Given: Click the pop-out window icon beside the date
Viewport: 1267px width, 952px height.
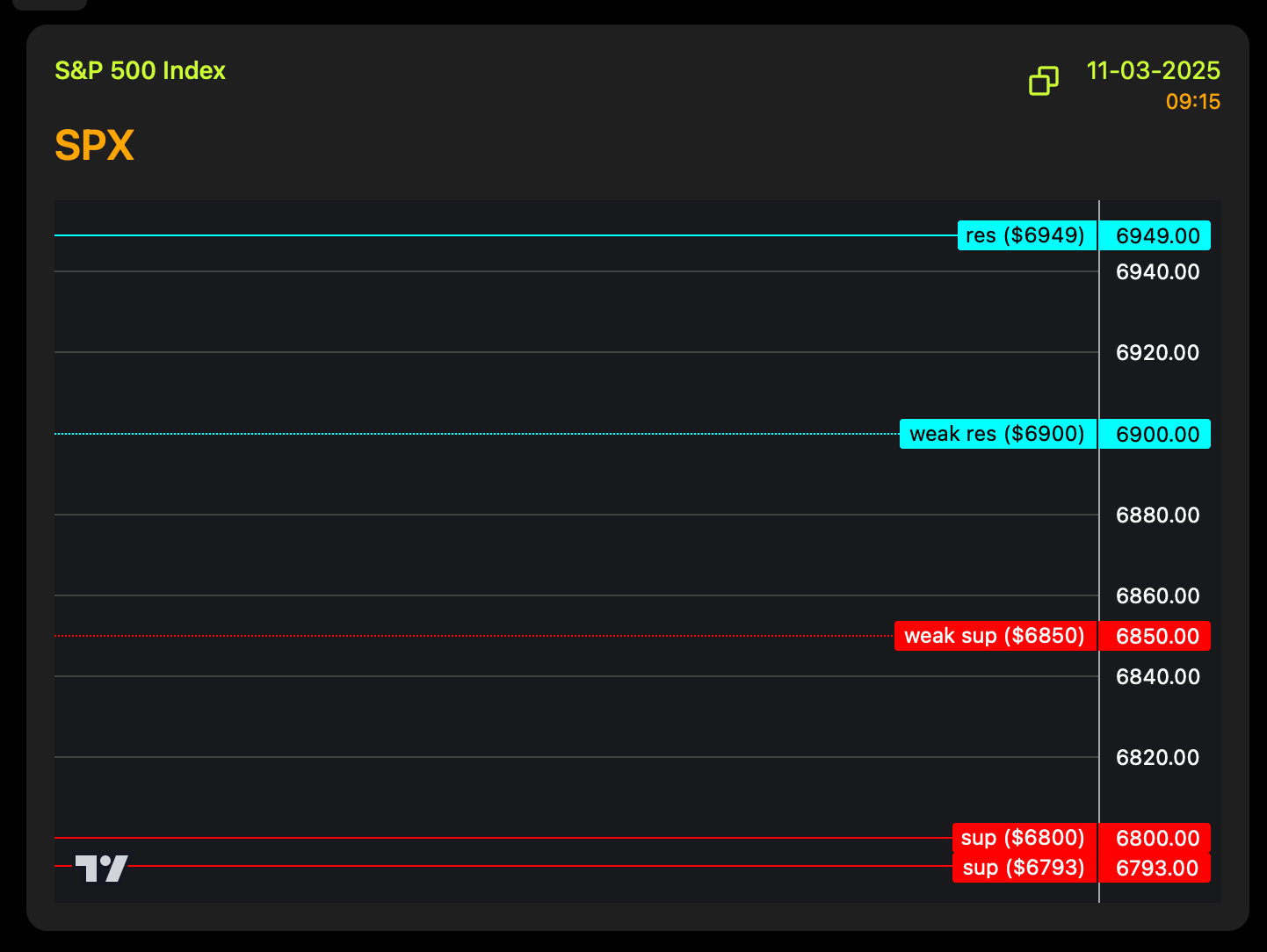Looking at the screenshot, I should tap(1044, 81).
